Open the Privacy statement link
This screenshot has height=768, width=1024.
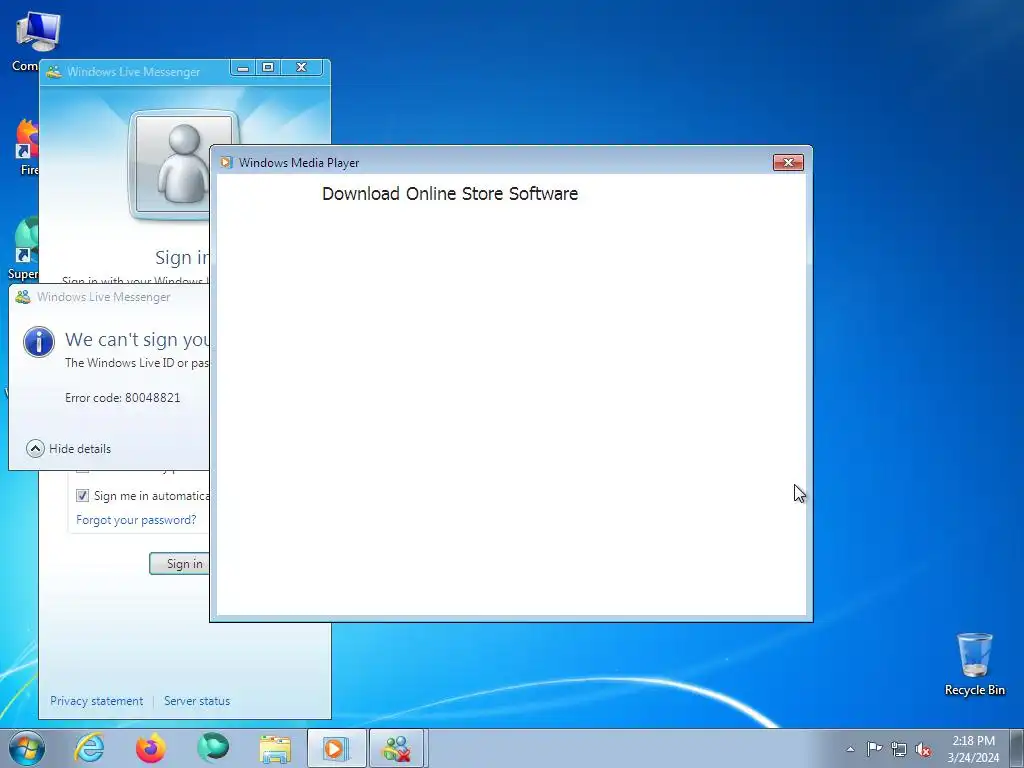click(x=97, y=701)
